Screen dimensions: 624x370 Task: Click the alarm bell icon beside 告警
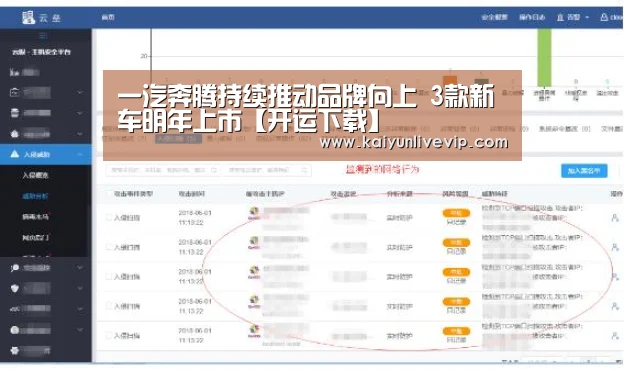[x=560, y=17]
